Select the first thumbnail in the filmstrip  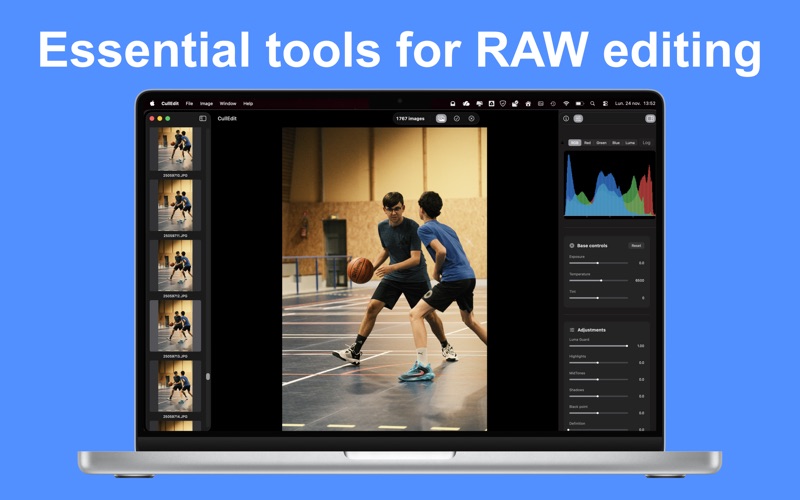point(175,148)
